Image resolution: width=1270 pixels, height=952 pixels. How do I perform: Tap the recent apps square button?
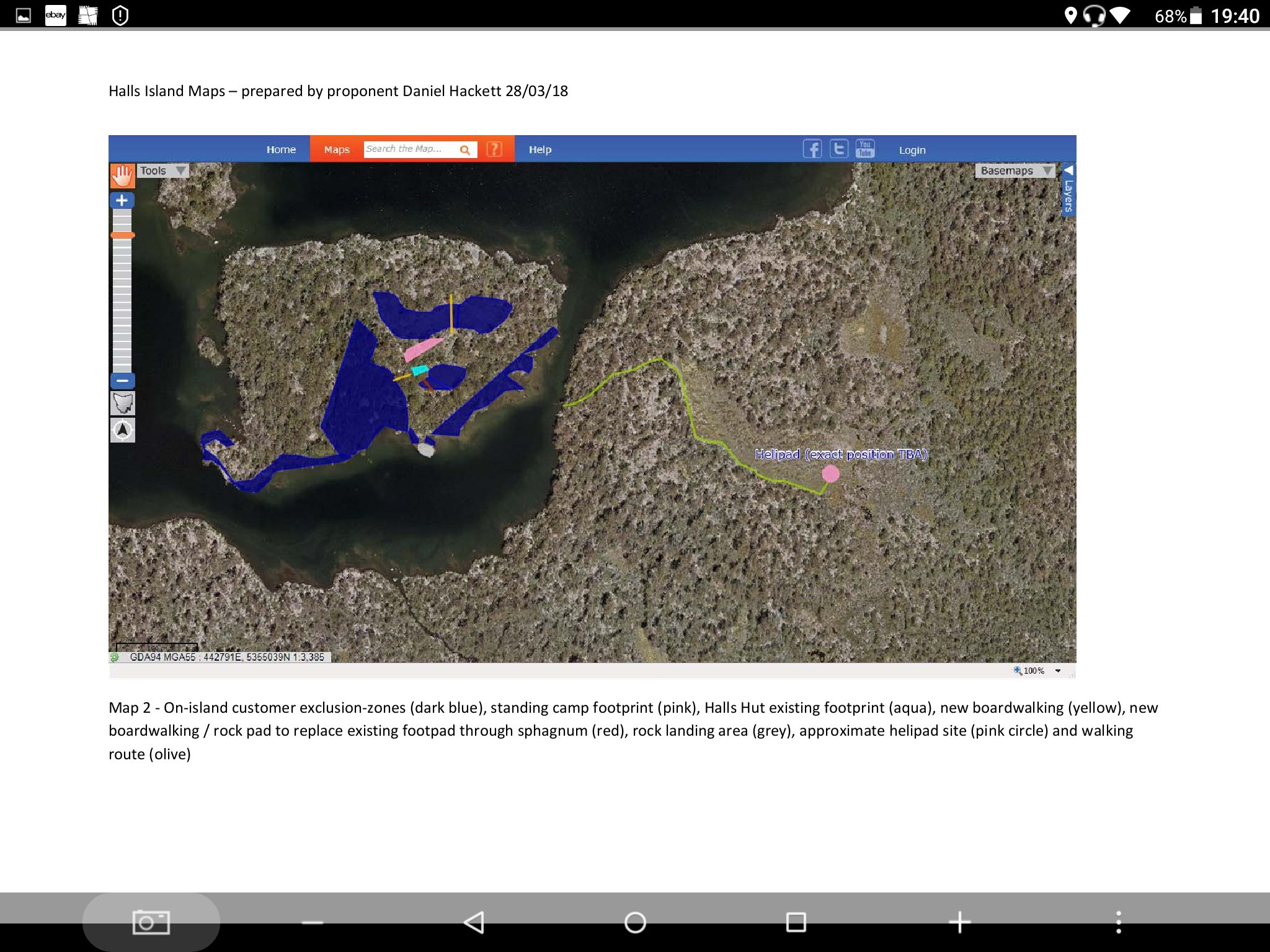[x=796, y=922]
